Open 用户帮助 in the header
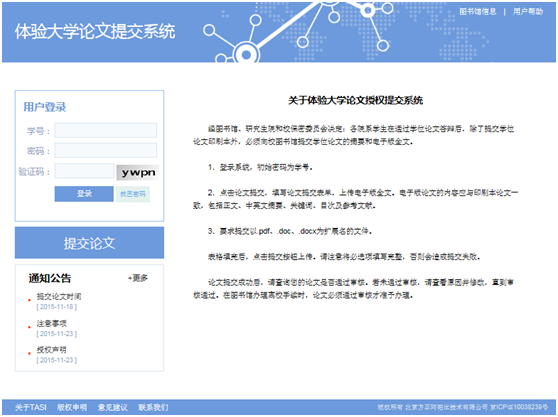This screenshot has height=417, width=558. tap(528, 12)
